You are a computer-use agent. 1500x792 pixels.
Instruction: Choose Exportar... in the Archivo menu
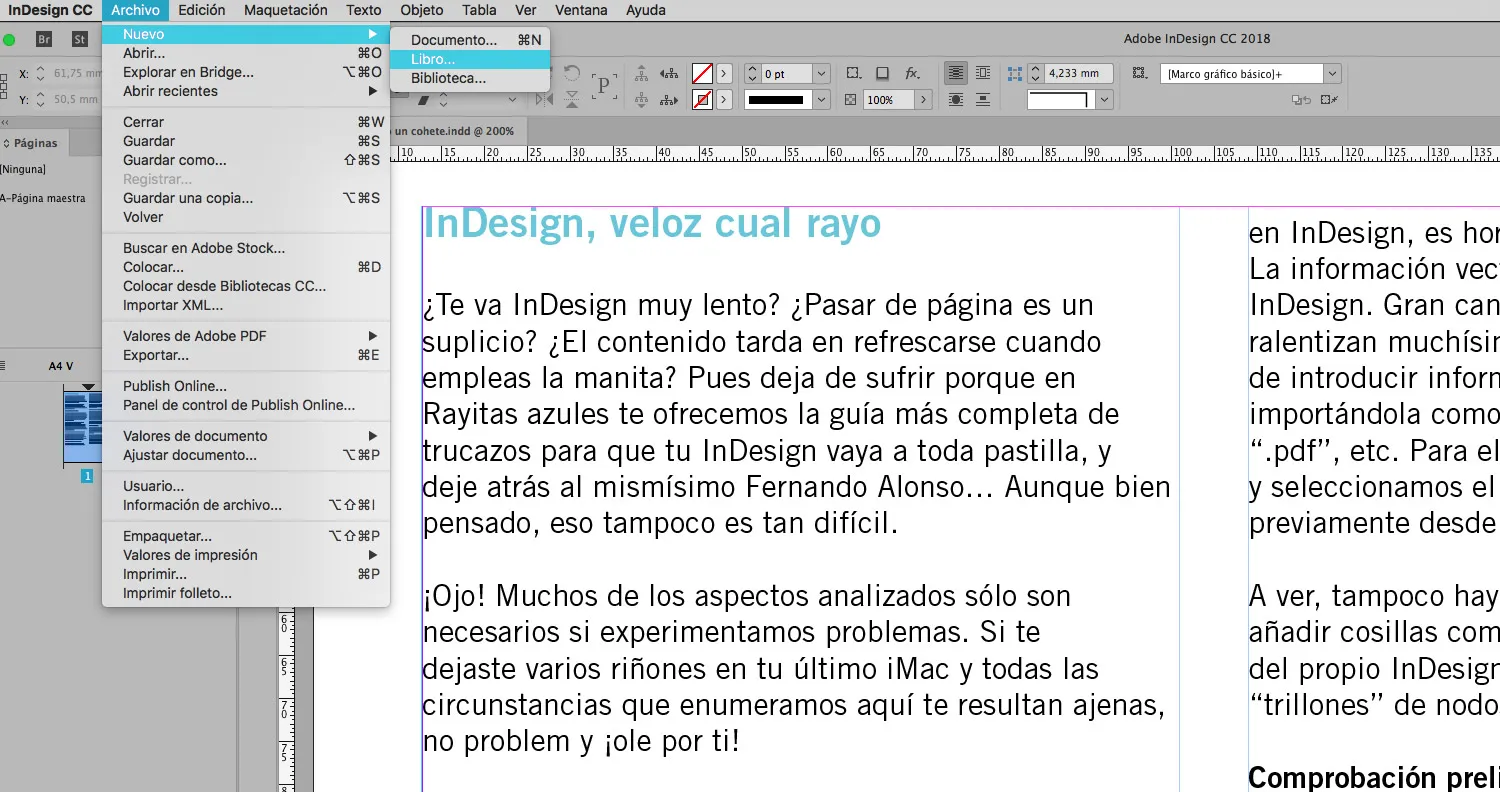pos(156,355)
